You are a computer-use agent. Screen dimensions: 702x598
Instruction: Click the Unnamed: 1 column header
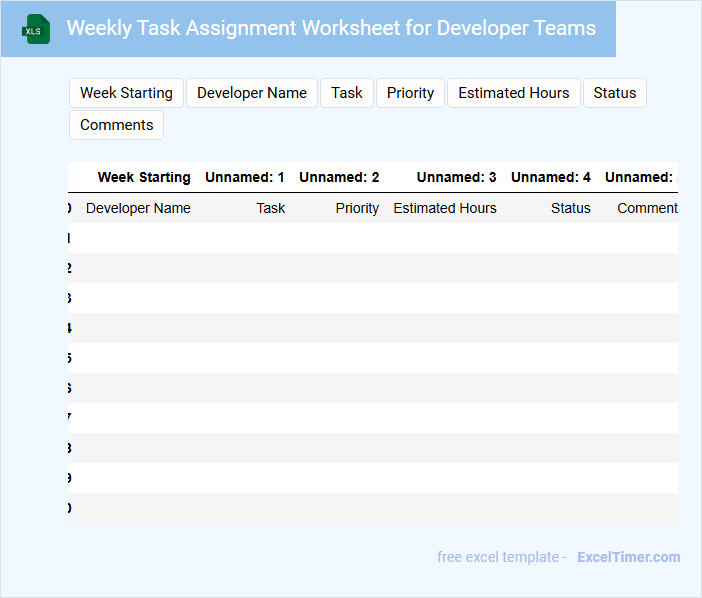coord(244,177)
